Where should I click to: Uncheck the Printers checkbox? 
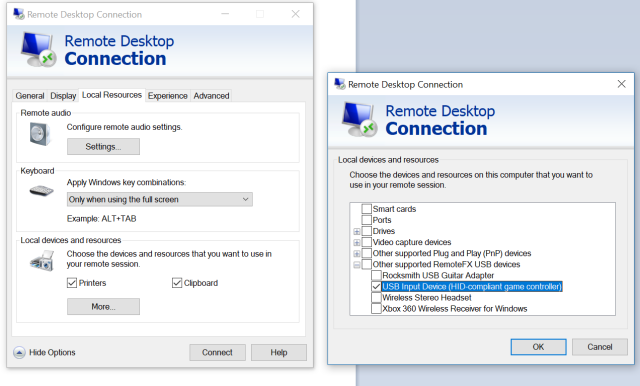72,283
